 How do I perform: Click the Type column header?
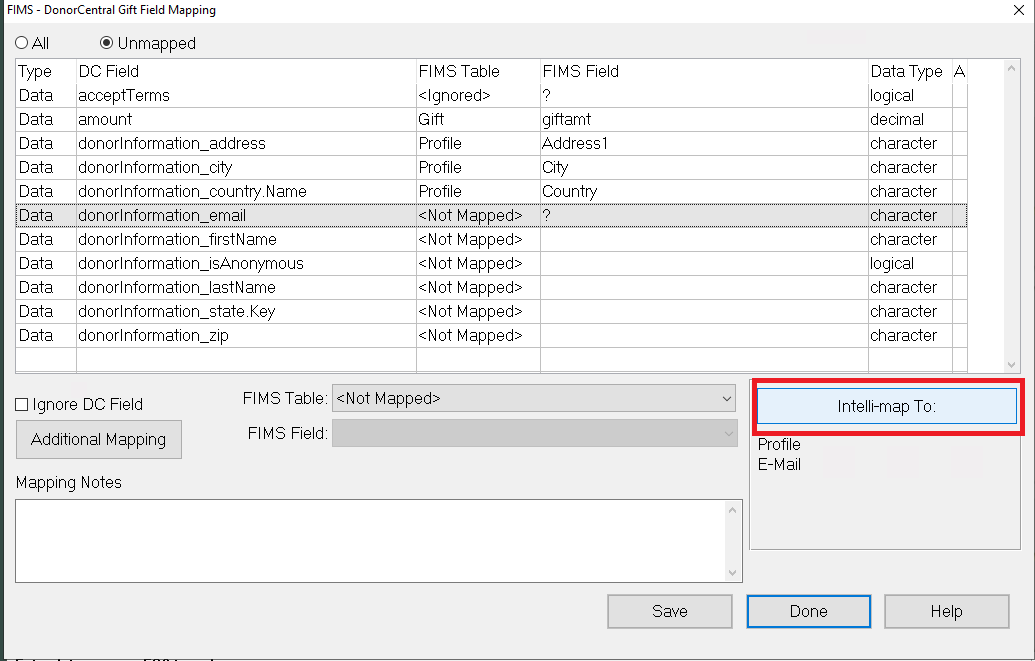click(46, 71)
